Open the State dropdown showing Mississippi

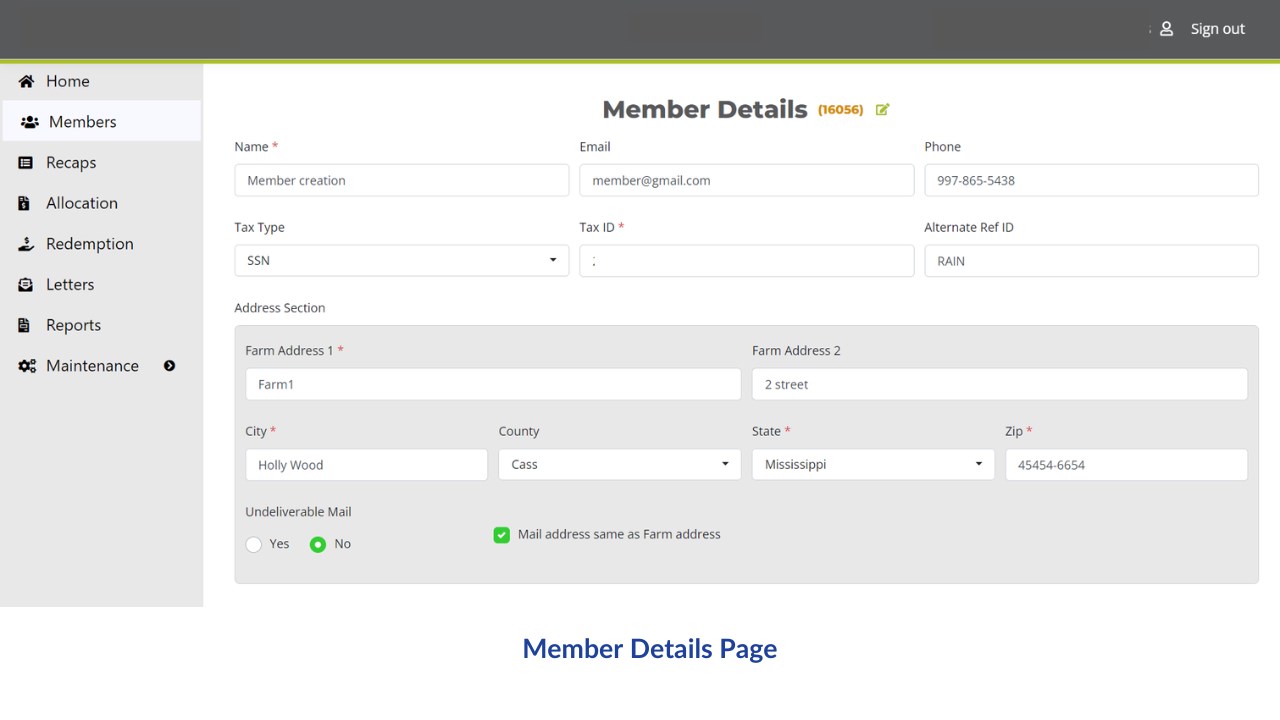(872, 465)
